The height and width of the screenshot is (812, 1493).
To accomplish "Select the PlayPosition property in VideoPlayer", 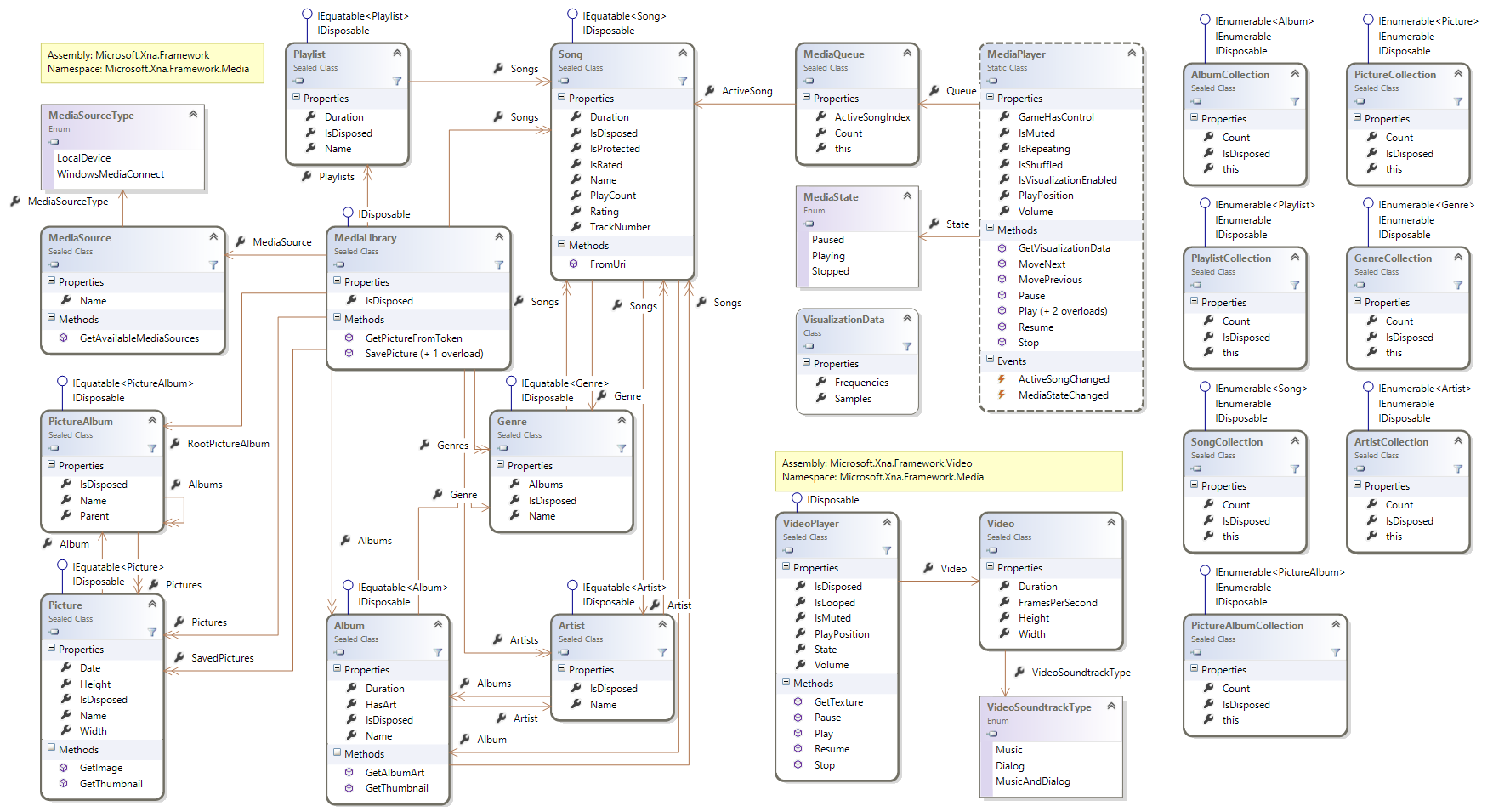I will 842,634.
